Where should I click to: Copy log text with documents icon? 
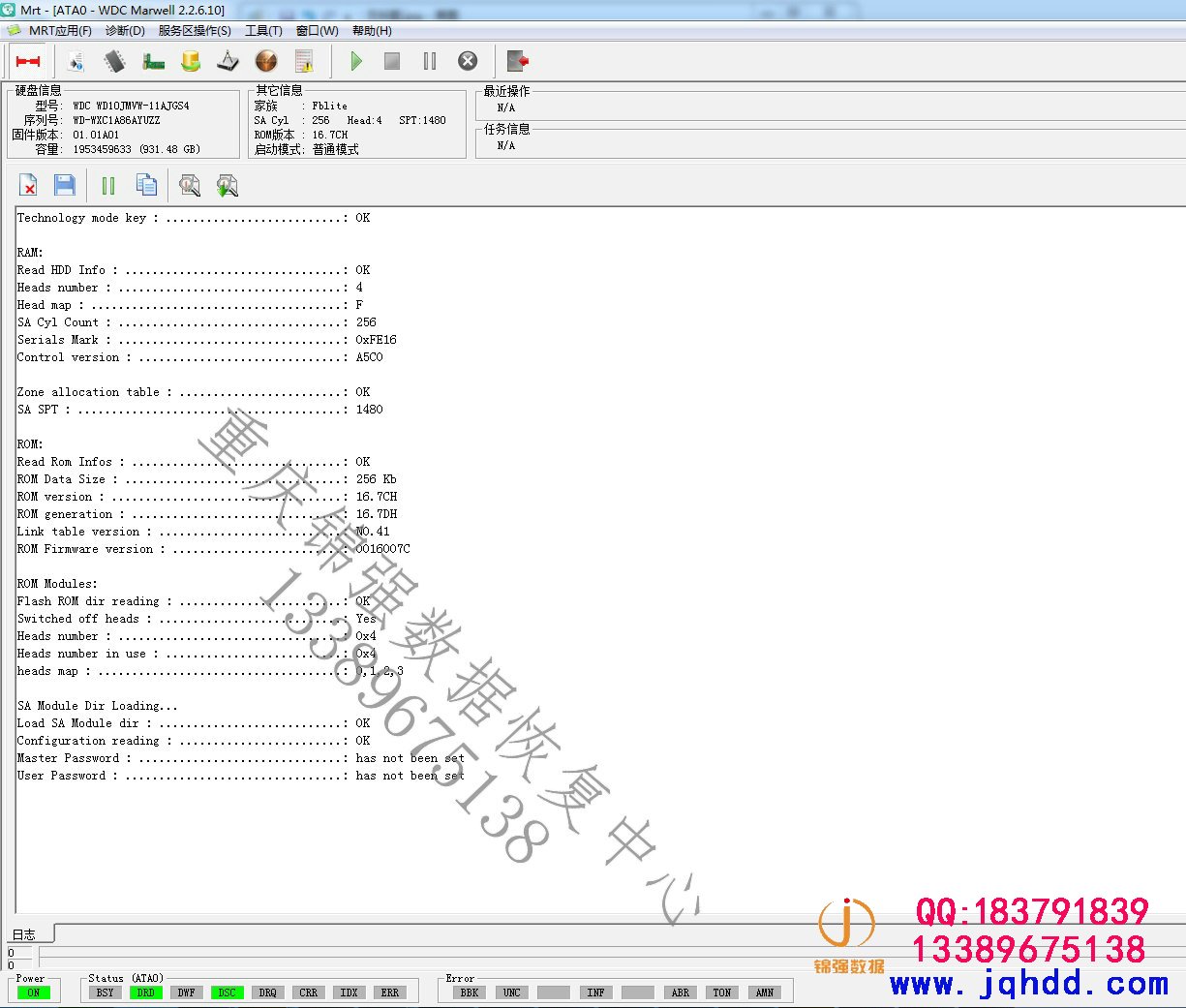point(147,185)
